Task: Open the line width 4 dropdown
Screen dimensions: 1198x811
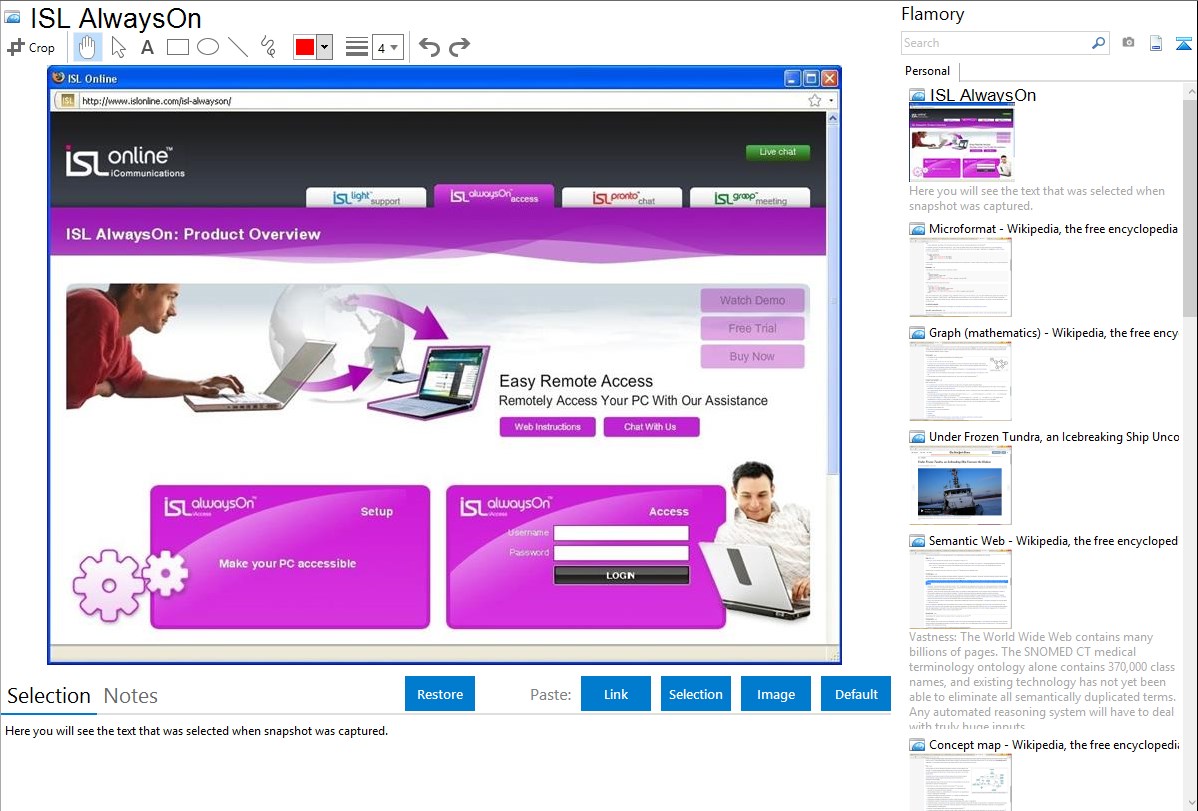Action: click(387, 47)
